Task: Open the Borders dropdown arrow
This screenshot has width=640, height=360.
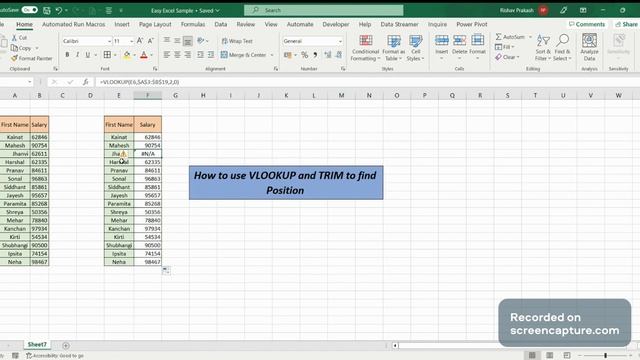Action: (x=115, y=55)
